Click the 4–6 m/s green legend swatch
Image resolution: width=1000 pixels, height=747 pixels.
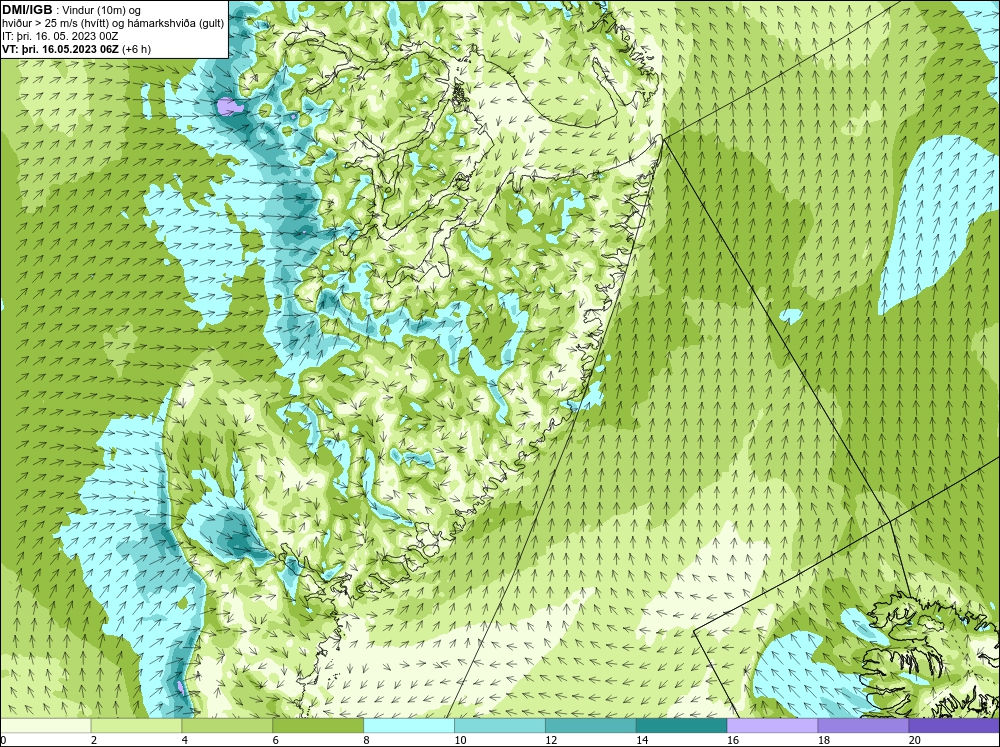(x=227, y=726)
